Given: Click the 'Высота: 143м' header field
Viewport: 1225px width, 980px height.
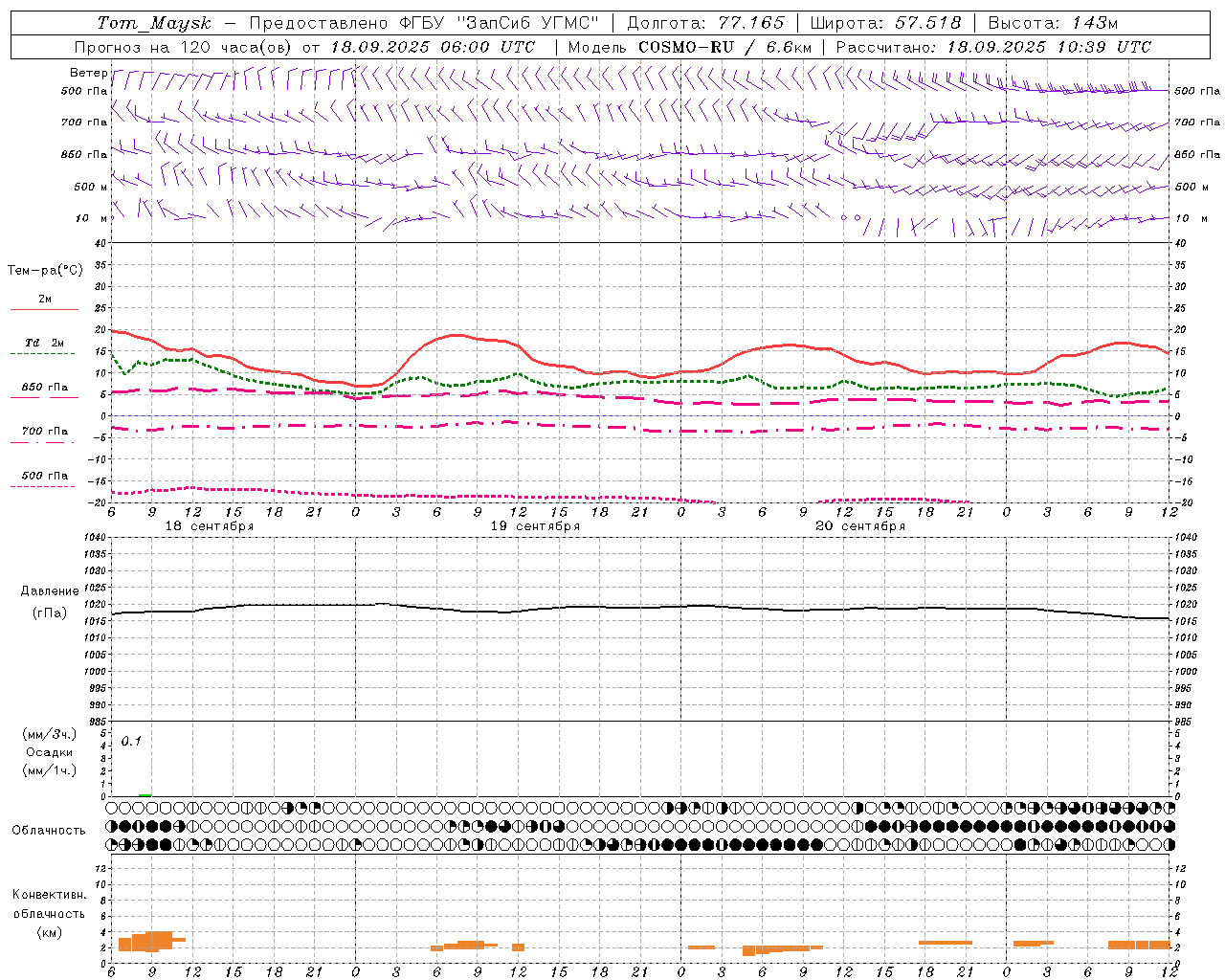Looking at the screenshot, I should (1054, 23).
